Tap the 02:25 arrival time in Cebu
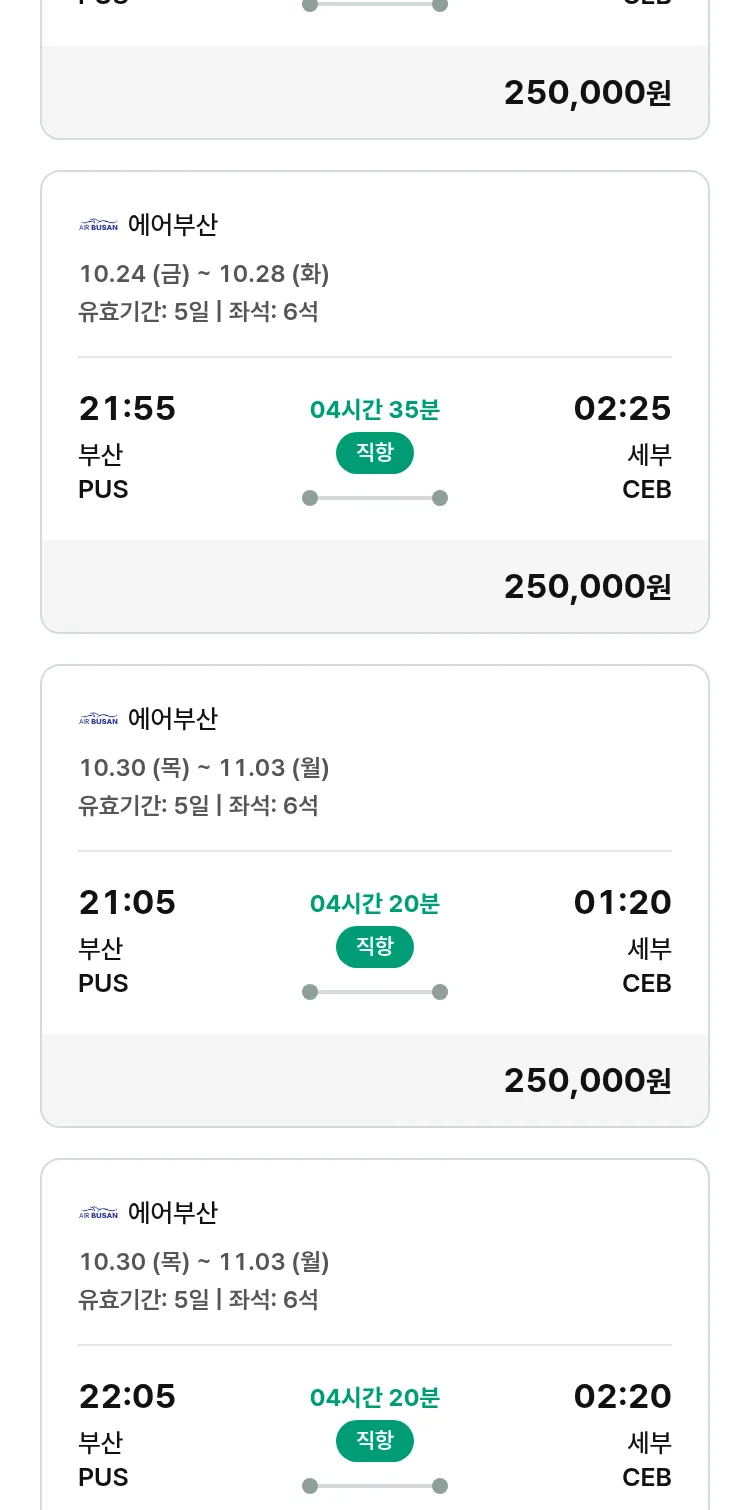Screen dimensions: 750x1510 [622, 409]
